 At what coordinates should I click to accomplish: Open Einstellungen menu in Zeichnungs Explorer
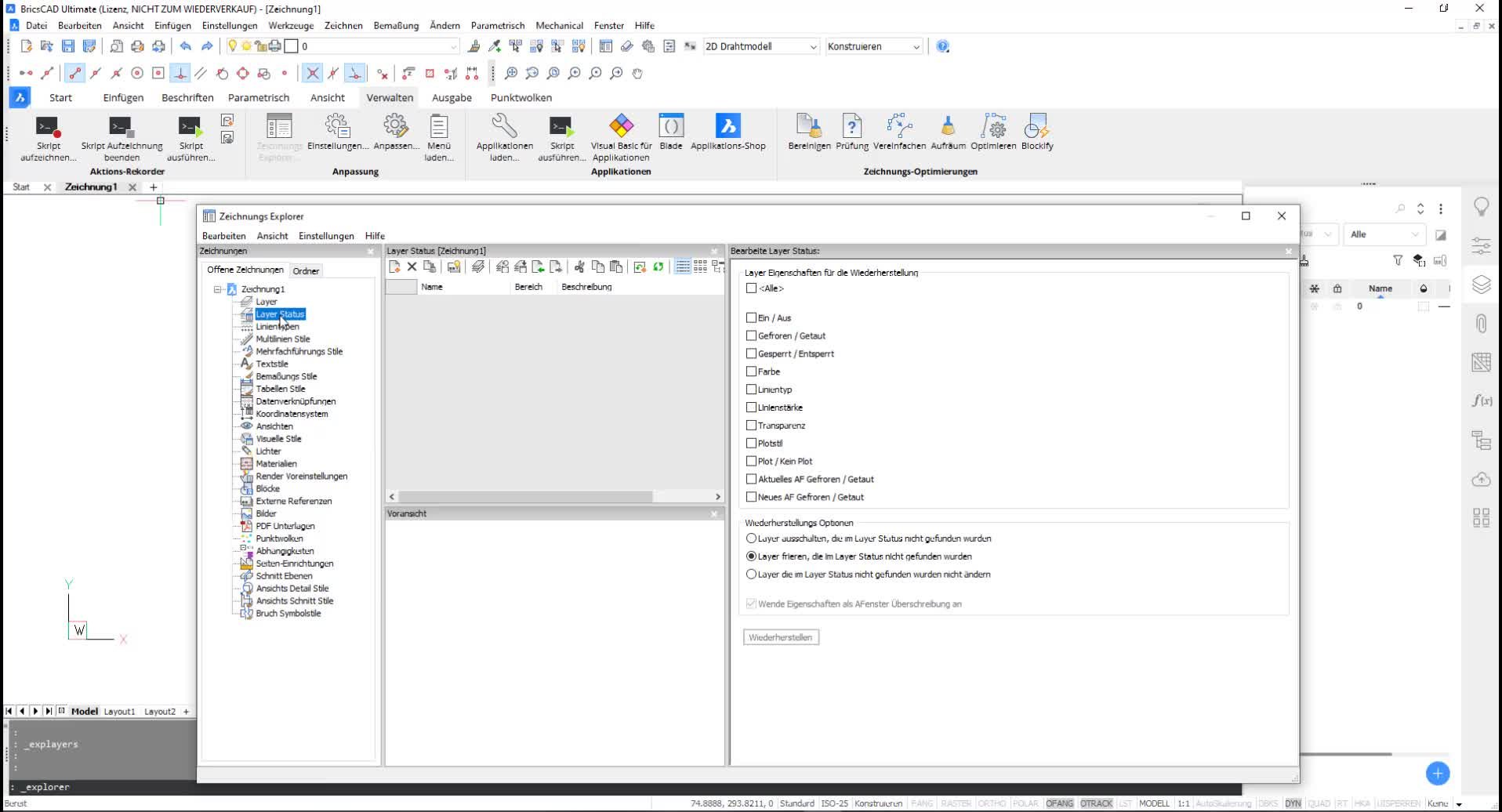coord(326,236)
